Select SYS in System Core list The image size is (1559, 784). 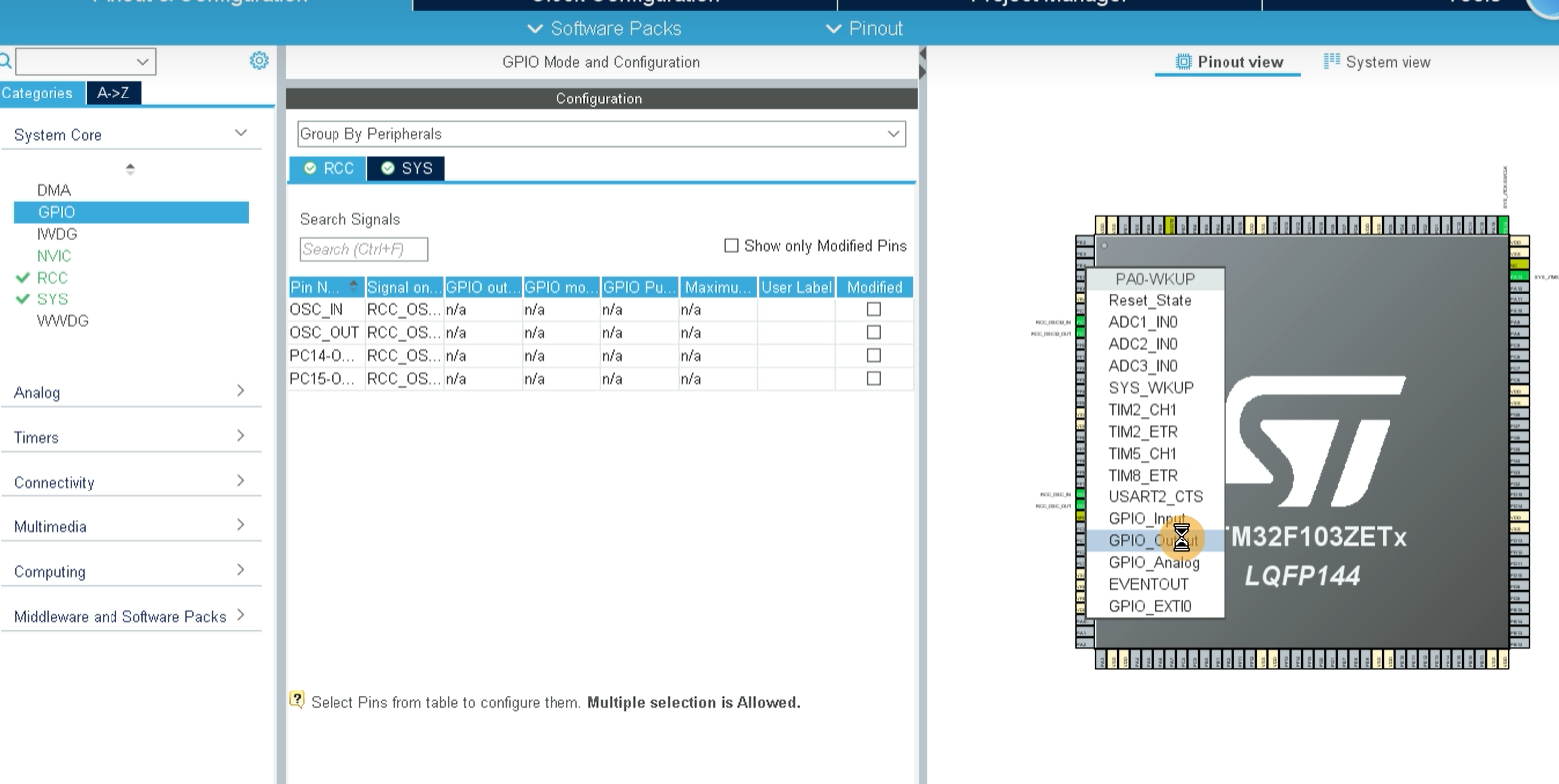pyautogui.click(x=52, y=299)
